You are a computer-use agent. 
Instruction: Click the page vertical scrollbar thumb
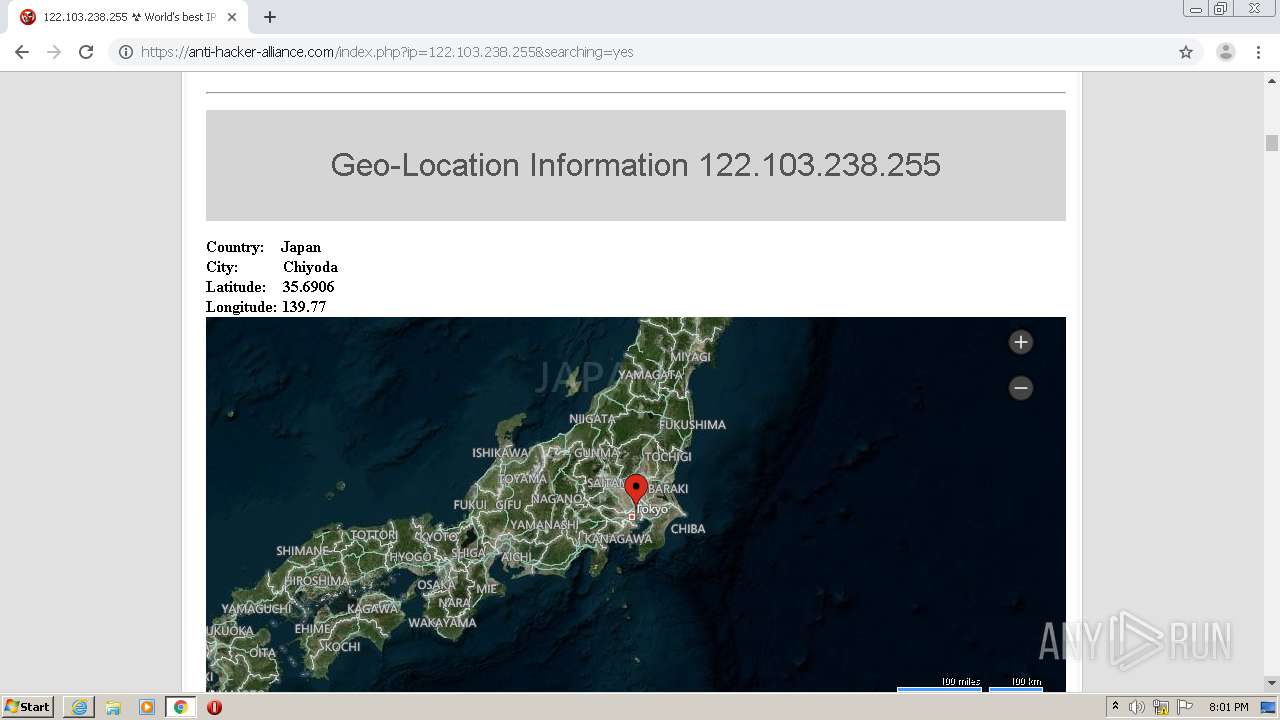[x=1272, y=143]
